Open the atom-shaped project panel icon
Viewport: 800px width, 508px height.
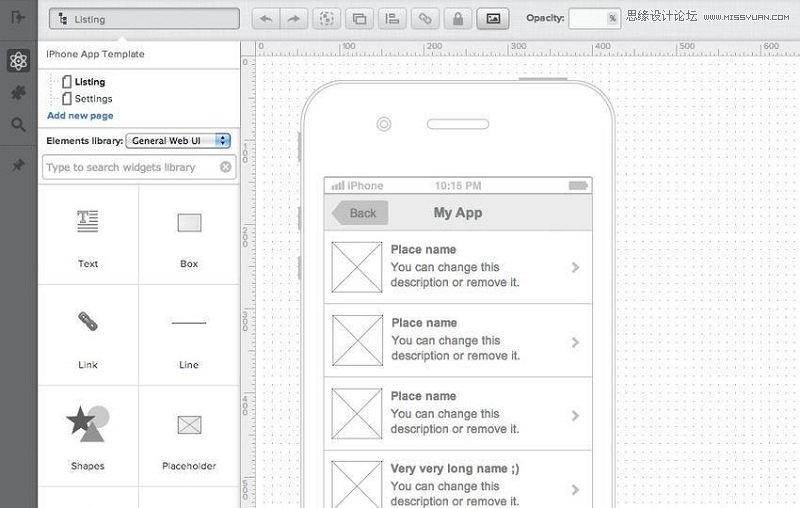pos(18,61)
